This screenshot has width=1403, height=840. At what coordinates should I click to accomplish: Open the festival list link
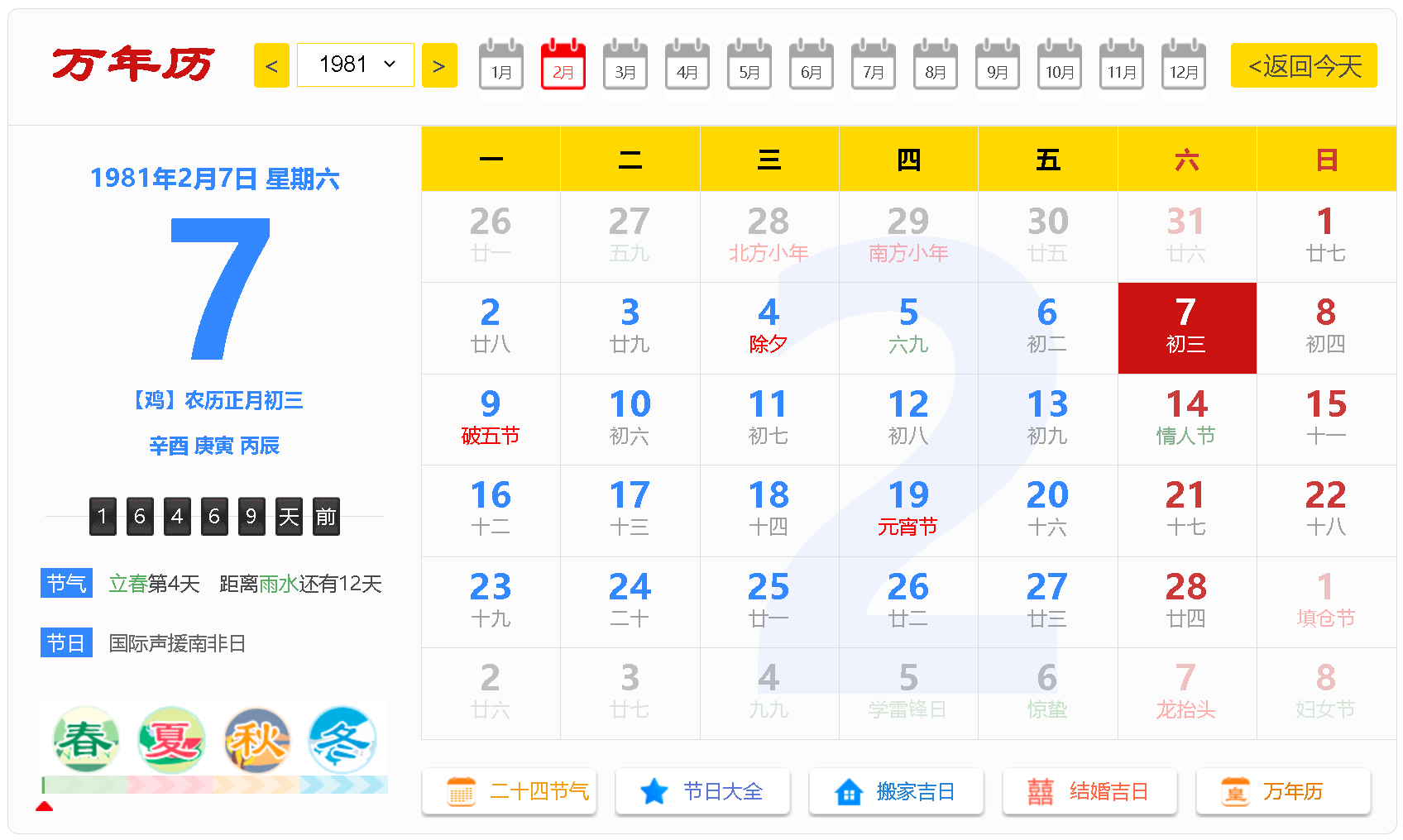point(702,791)
